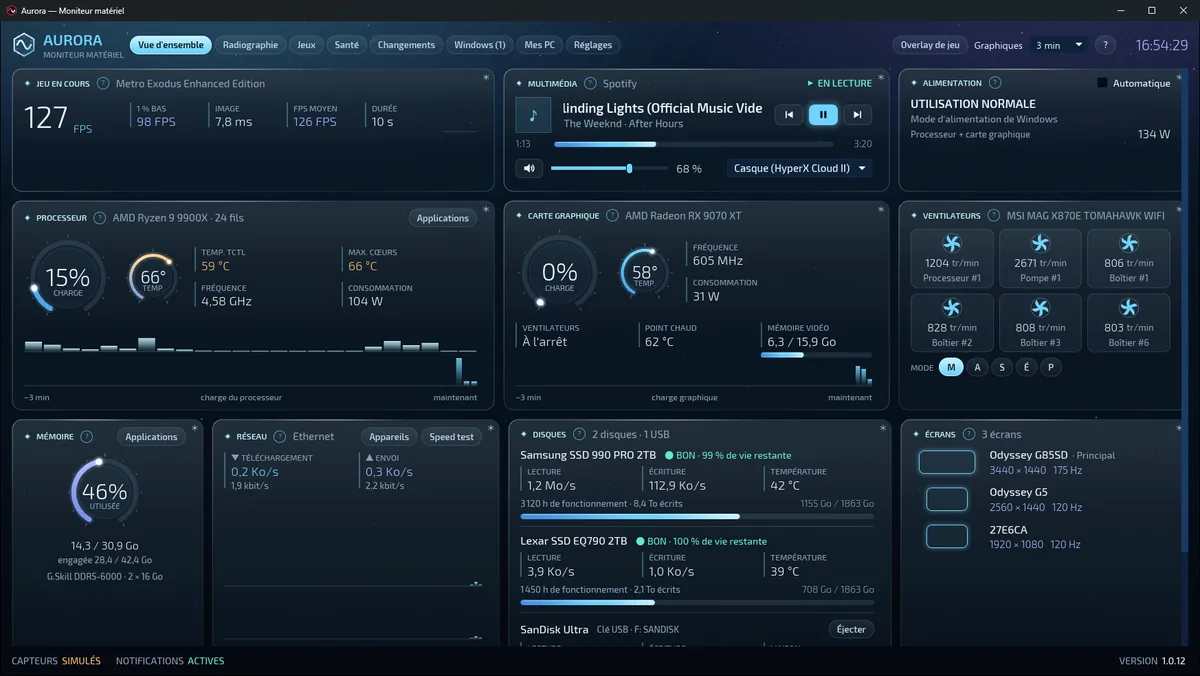
Task: Pause the playing Spotify track
Action: point(823,115)
